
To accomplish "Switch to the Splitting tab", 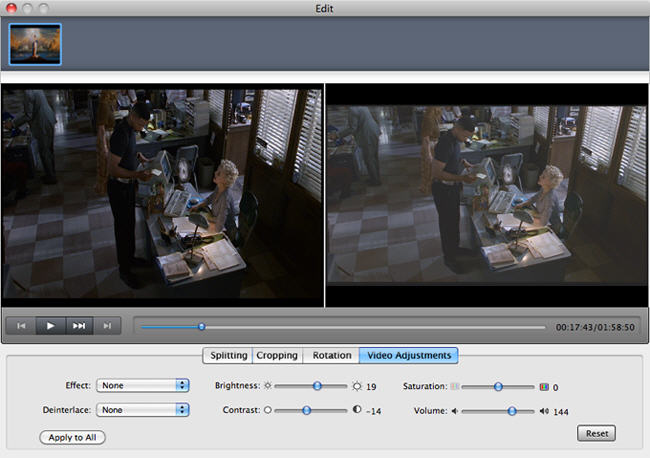I will click(x=228, y=356).
